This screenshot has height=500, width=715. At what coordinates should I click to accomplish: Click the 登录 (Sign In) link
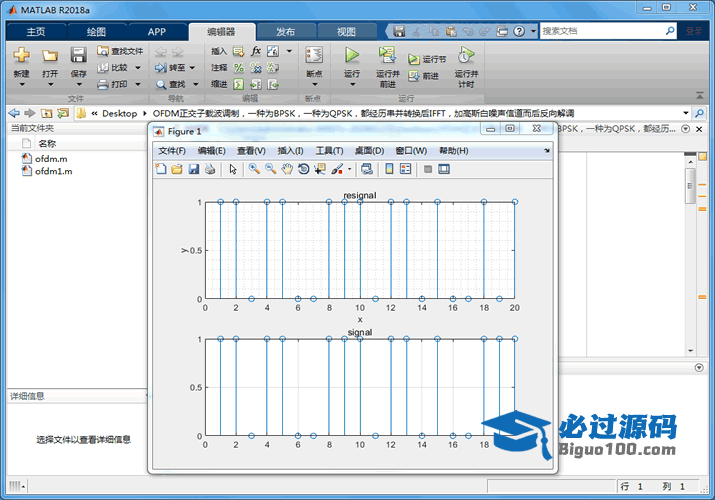(x=694, y=32)
